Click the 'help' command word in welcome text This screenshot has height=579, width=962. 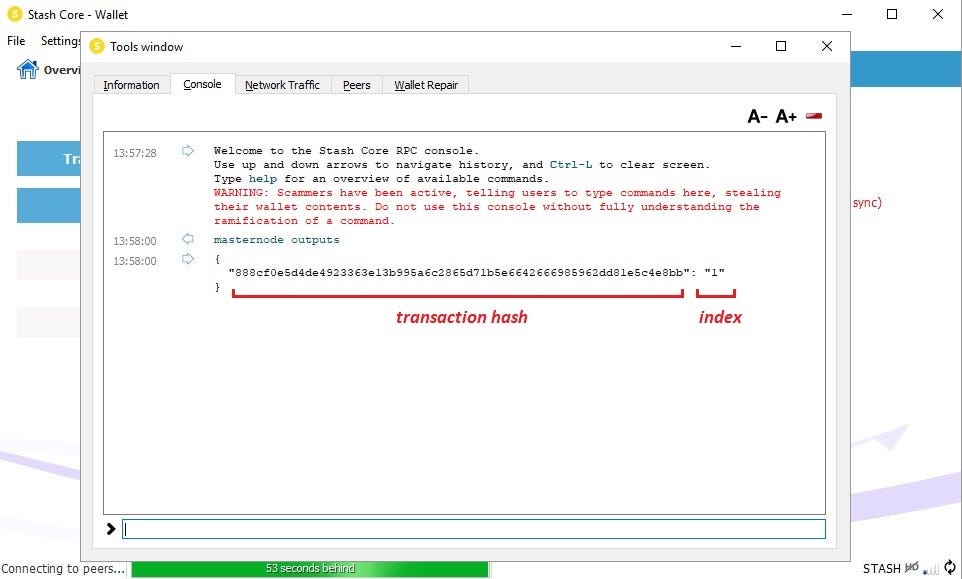(263, 179)
